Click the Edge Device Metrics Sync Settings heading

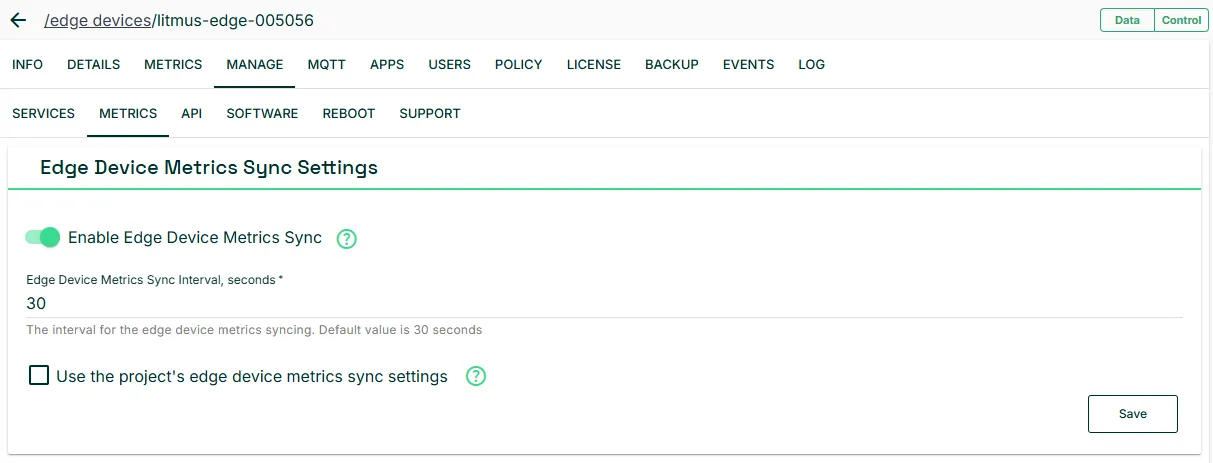[x=209, y=167]
